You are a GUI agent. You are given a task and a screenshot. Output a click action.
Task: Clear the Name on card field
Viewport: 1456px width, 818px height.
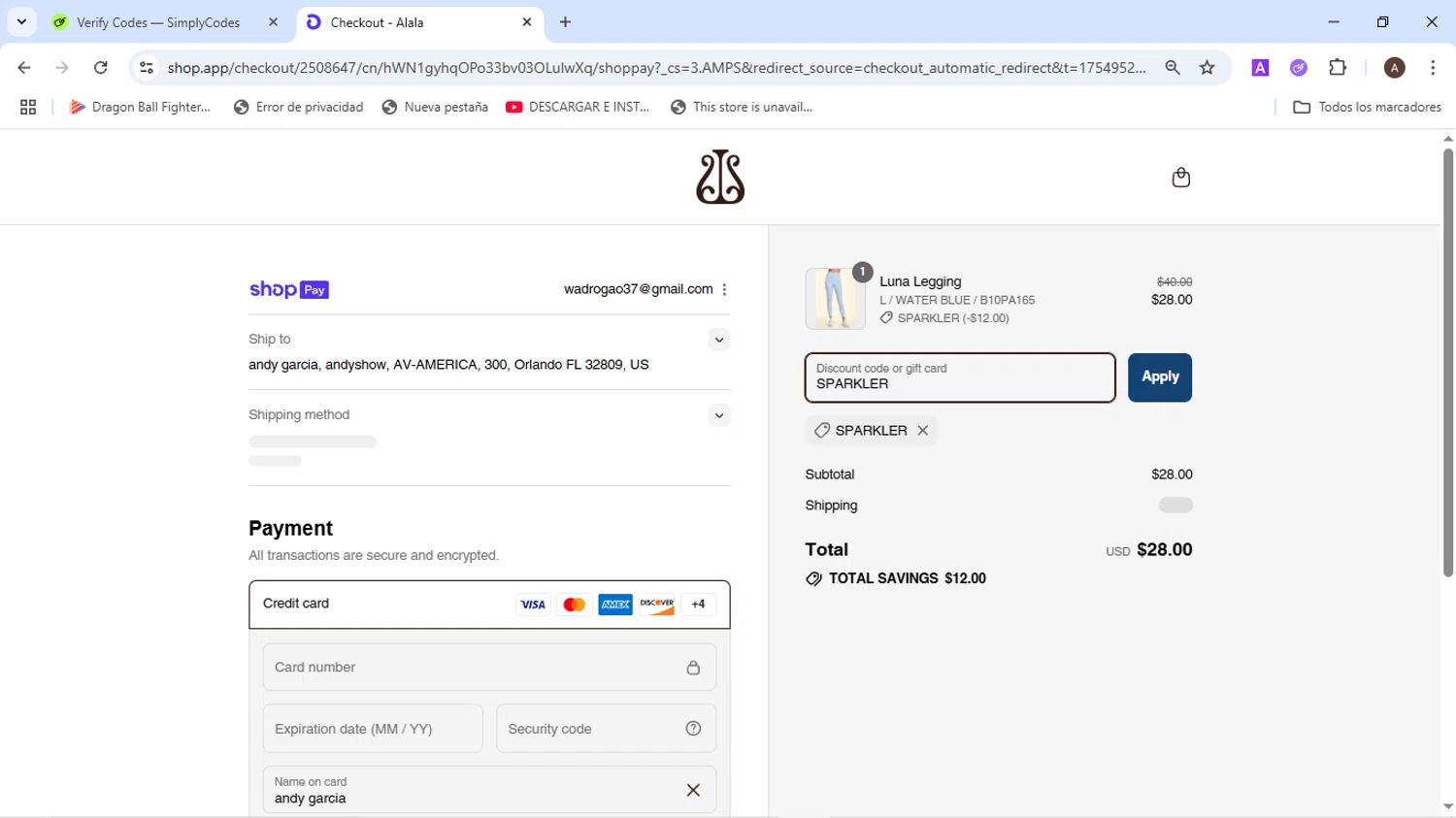coord(693,790)
